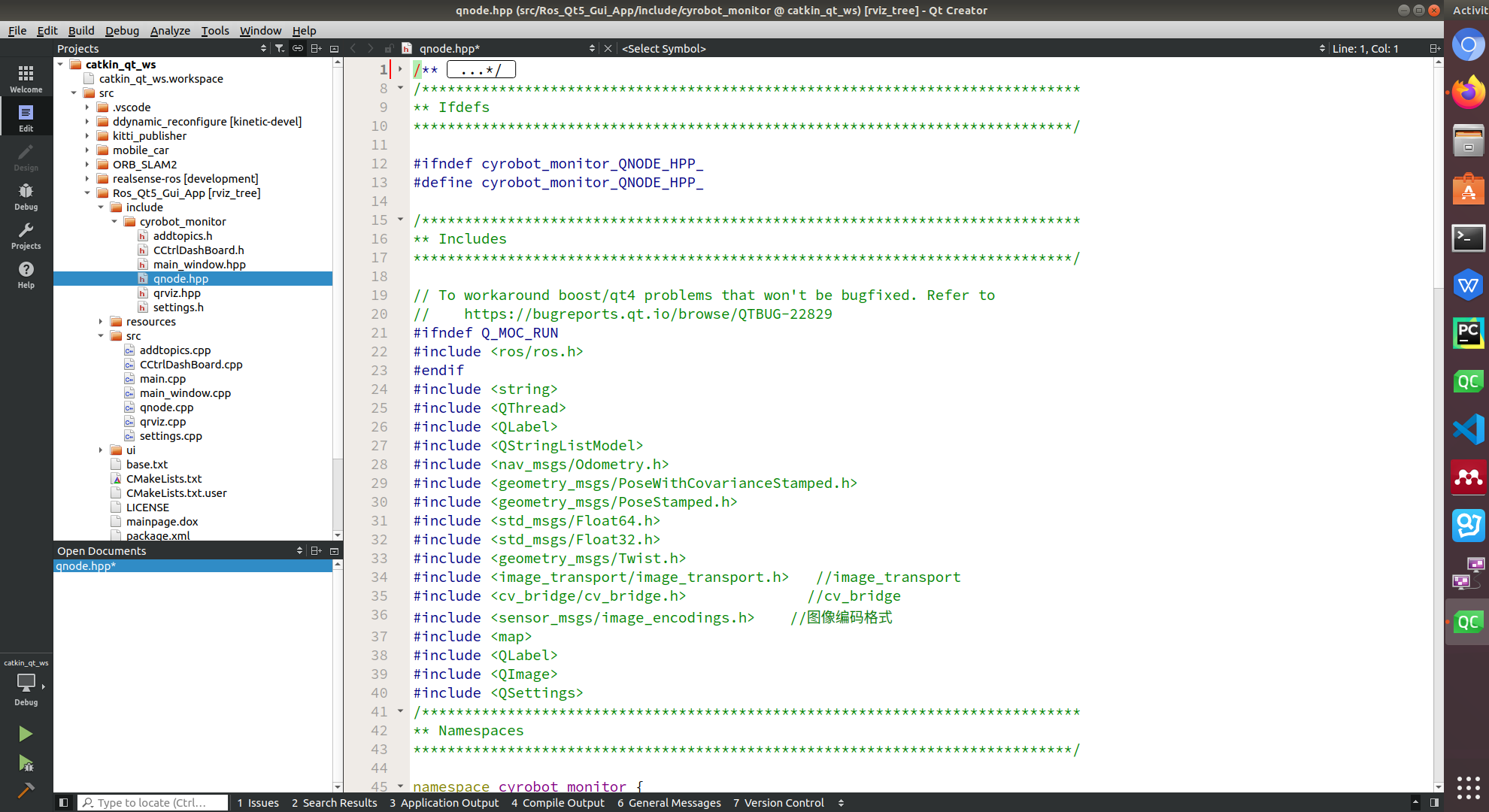Click the Help mode question mark icon
The width and height of the screenshot is (1489, 812).
coord(26,274)
